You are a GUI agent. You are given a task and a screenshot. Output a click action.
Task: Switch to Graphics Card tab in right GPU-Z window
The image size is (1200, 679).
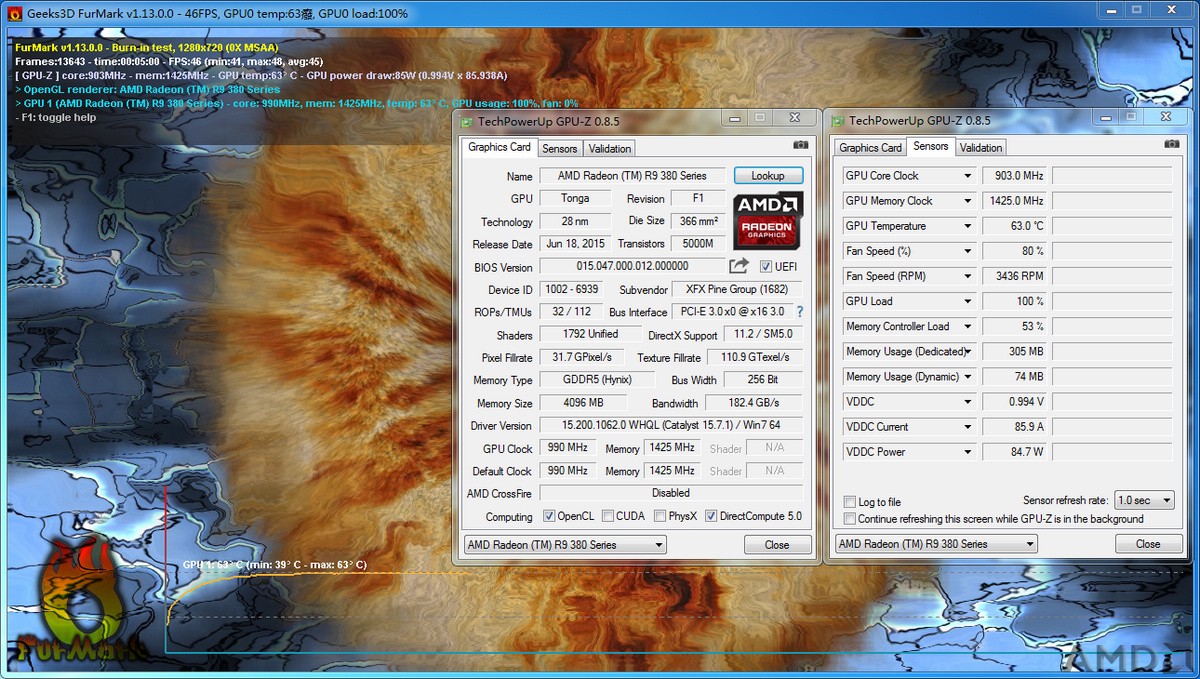870,148
